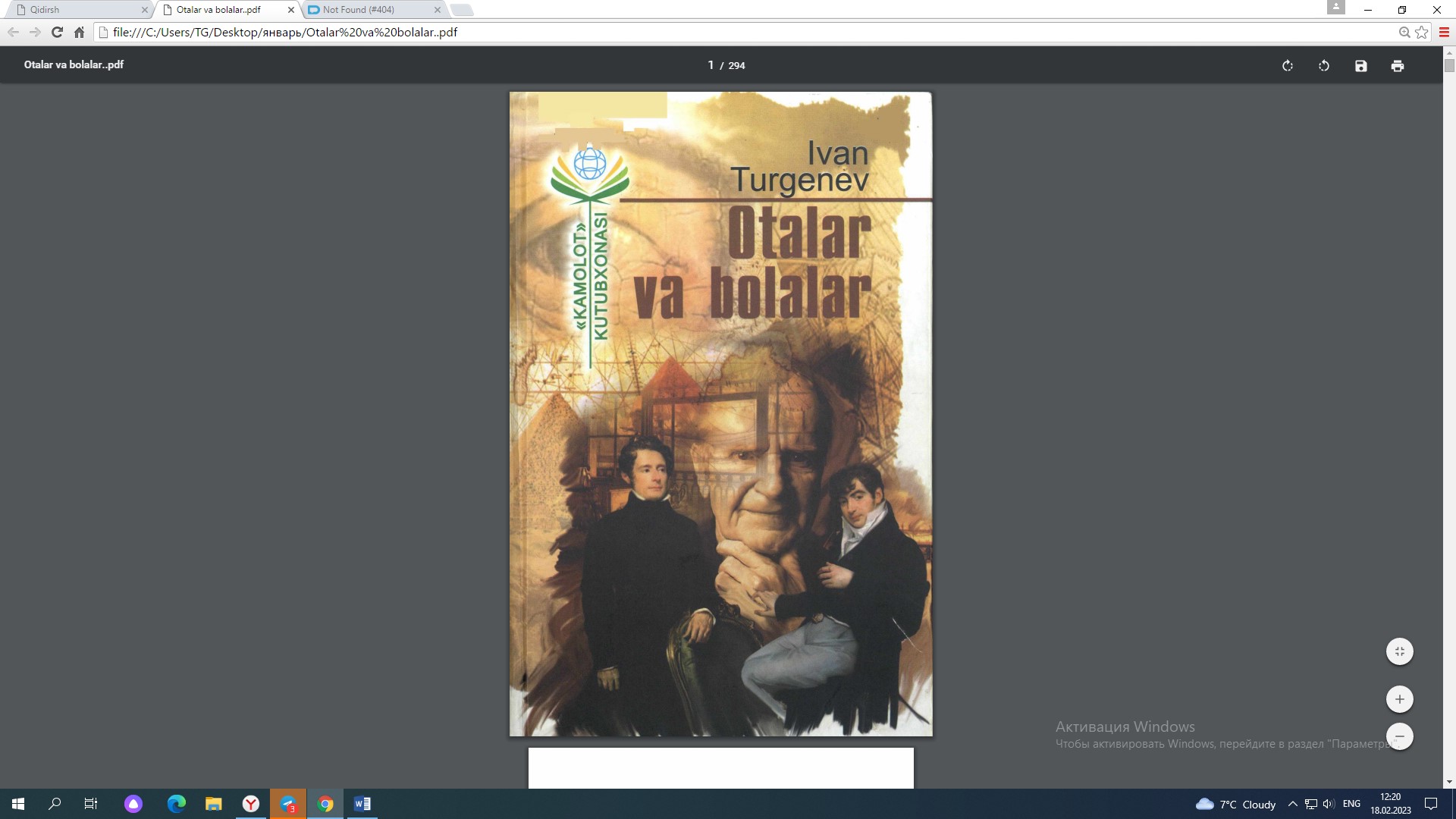Open the Chrome hamburger menu
The height and width of the screenshot is (819, 1456).
(1444, 33)
